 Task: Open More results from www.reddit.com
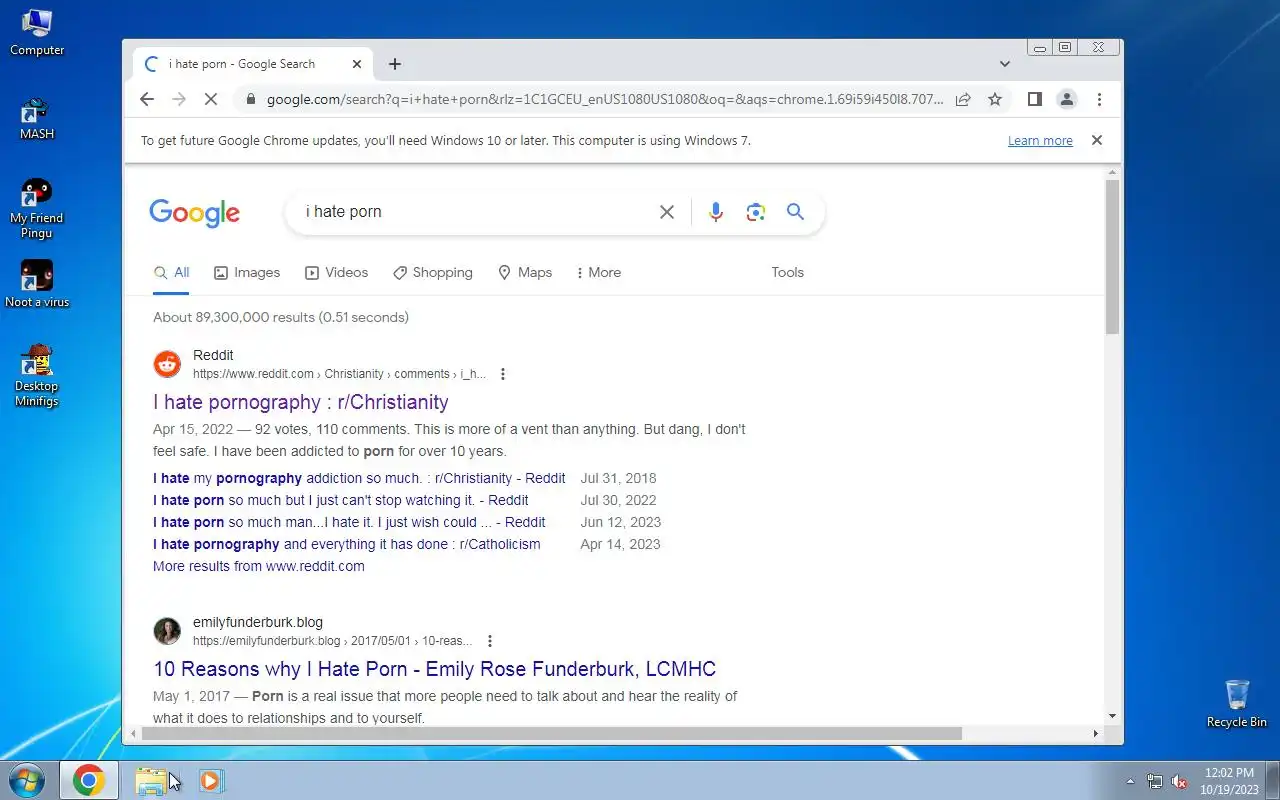(259, 566)
